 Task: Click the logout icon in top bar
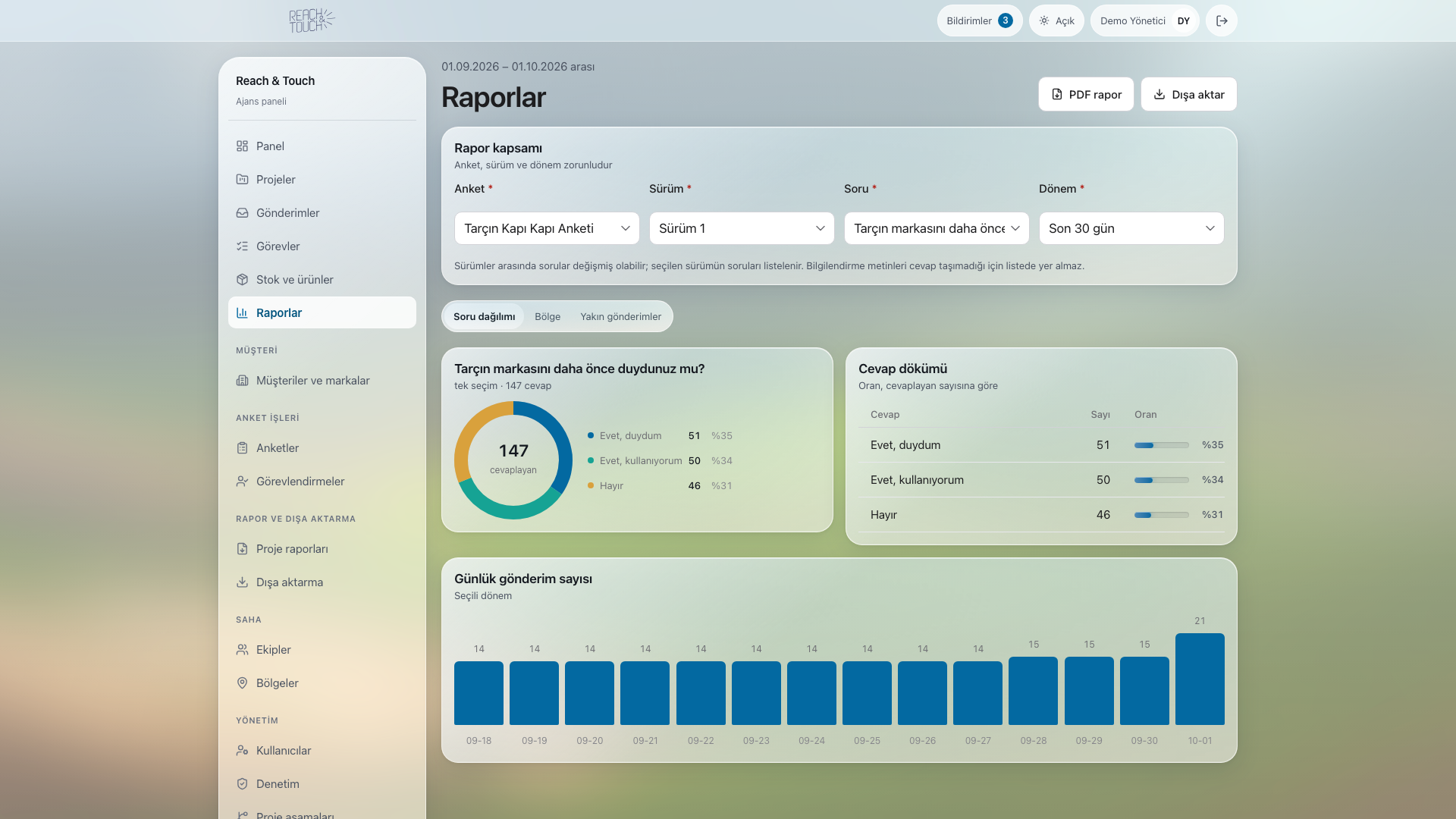pos(1222,20)
